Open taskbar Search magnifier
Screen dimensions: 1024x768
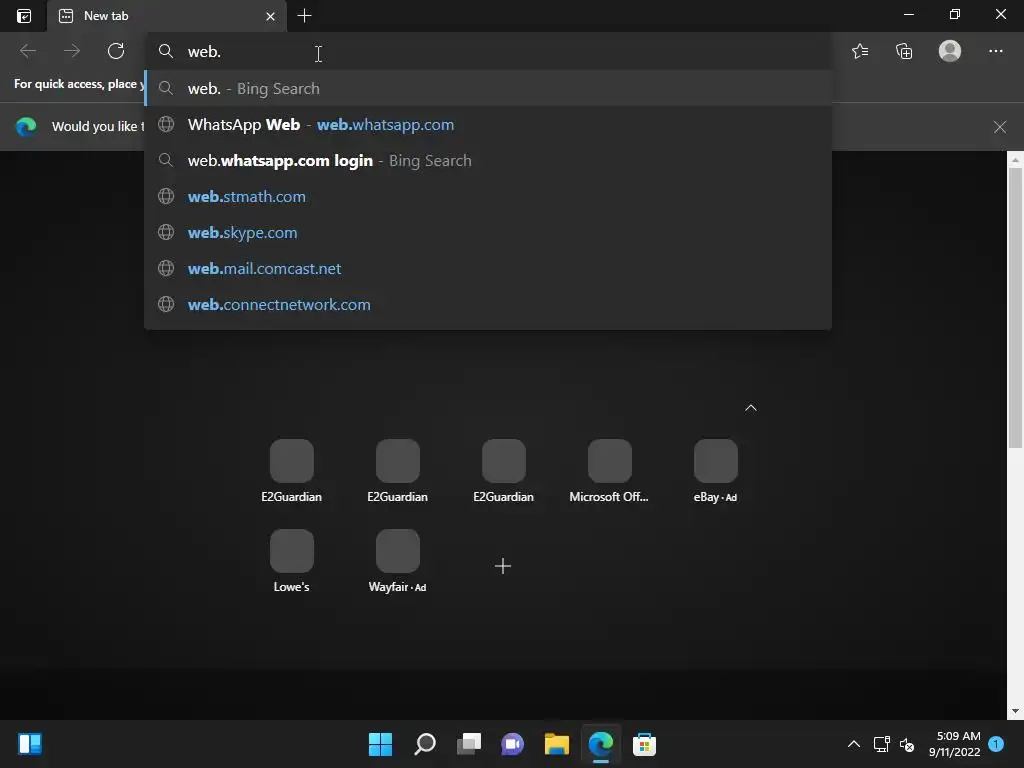(424, 744)
